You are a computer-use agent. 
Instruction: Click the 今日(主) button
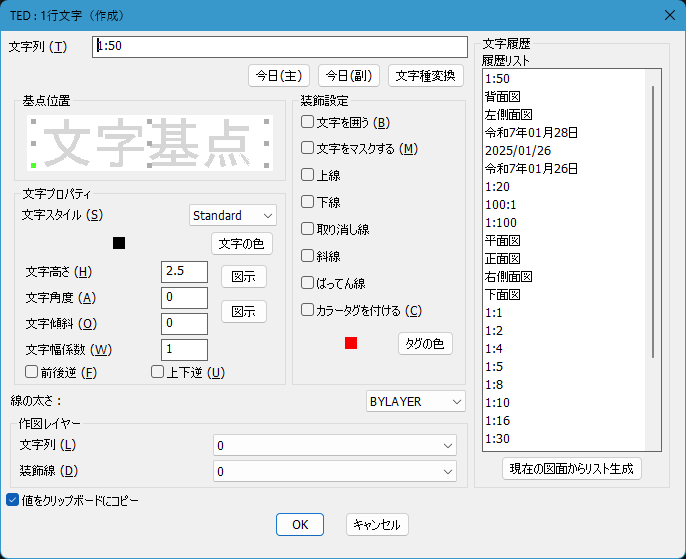click(279, 76)
